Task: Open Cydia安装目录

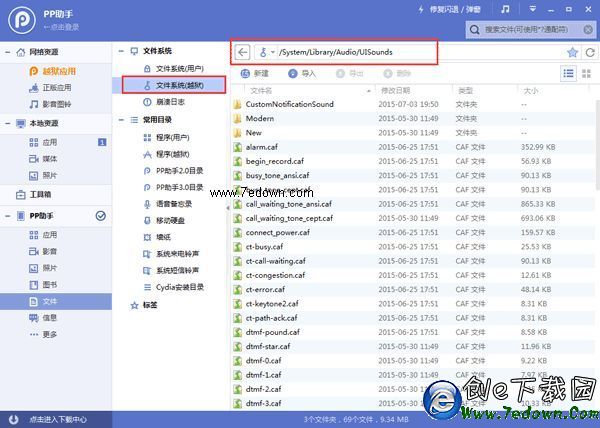Action: [x=173, y=287]
